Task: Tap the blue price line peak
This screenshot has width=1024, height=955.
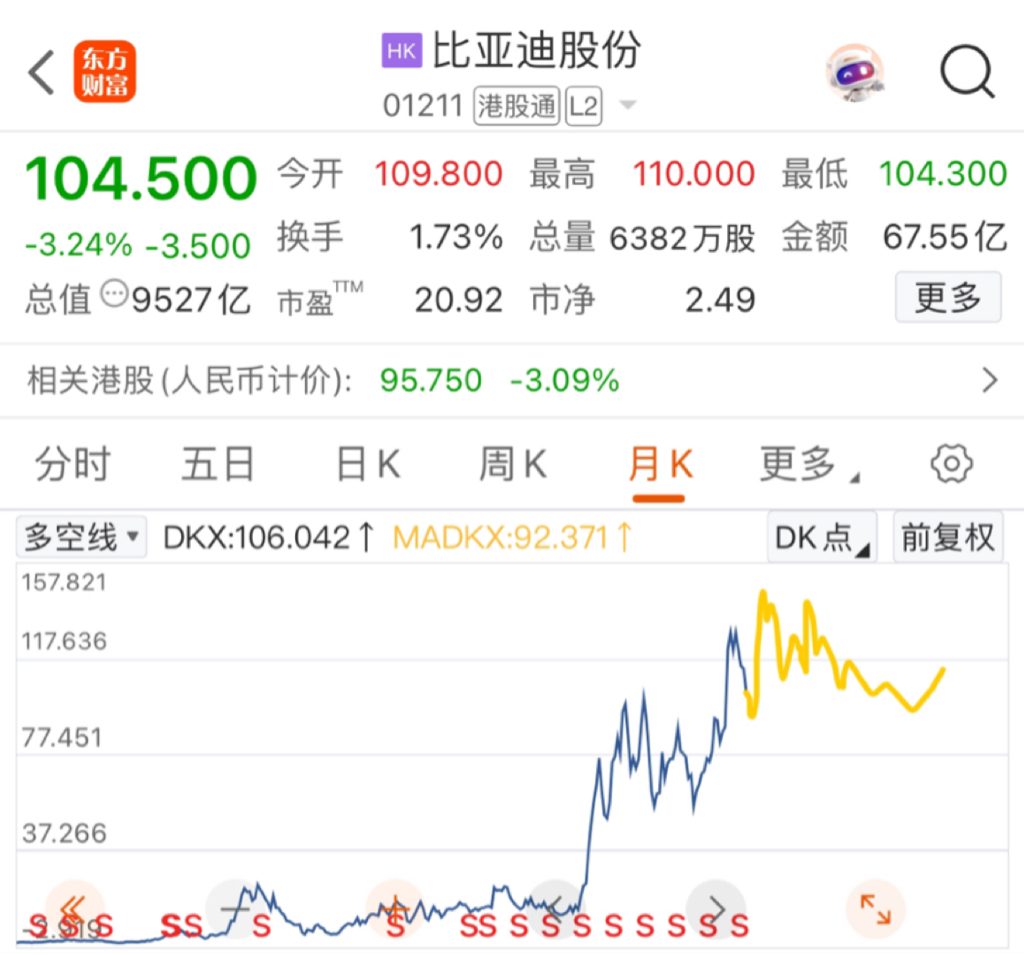Action: [x=733, y=632]
